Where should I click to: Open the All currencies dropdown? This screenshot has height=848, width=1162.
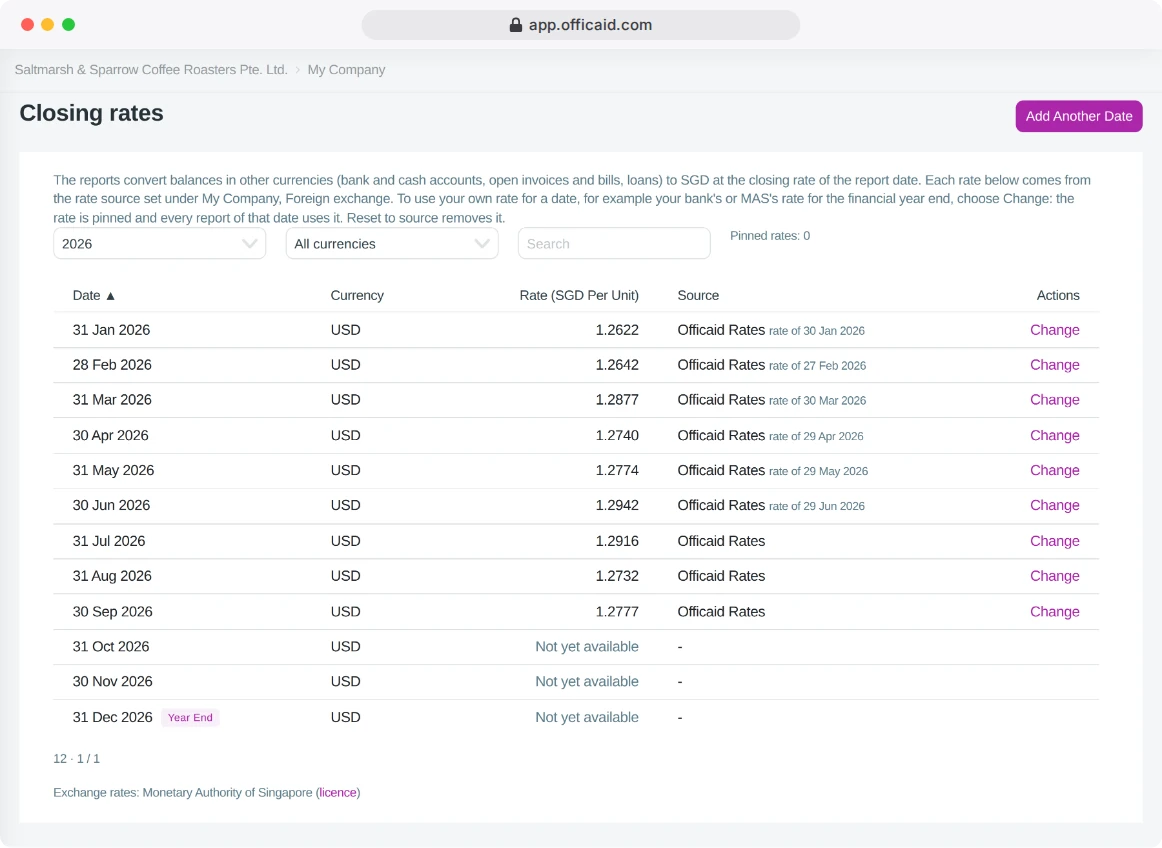392,244
